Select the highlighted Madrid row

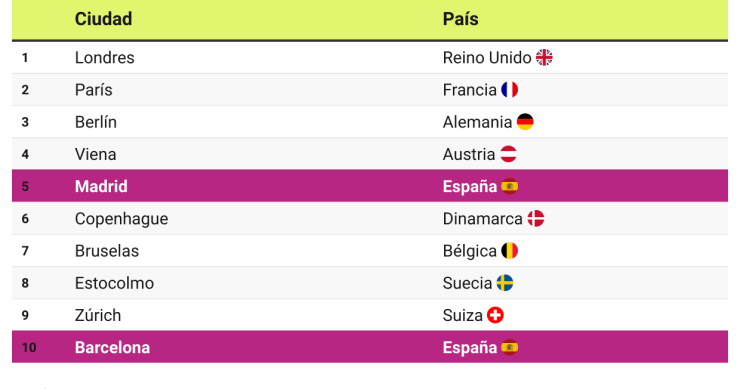click(370, 186)
